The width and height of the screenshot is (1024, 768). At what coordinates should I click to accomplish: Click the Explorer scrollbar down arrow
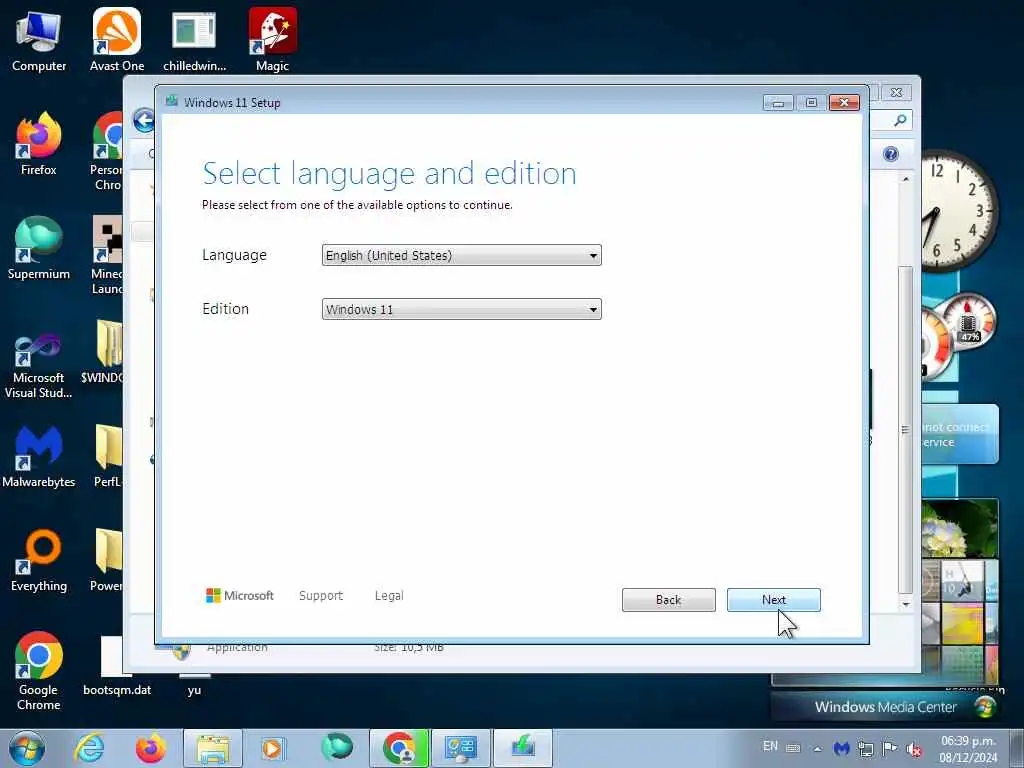(905, 604)
